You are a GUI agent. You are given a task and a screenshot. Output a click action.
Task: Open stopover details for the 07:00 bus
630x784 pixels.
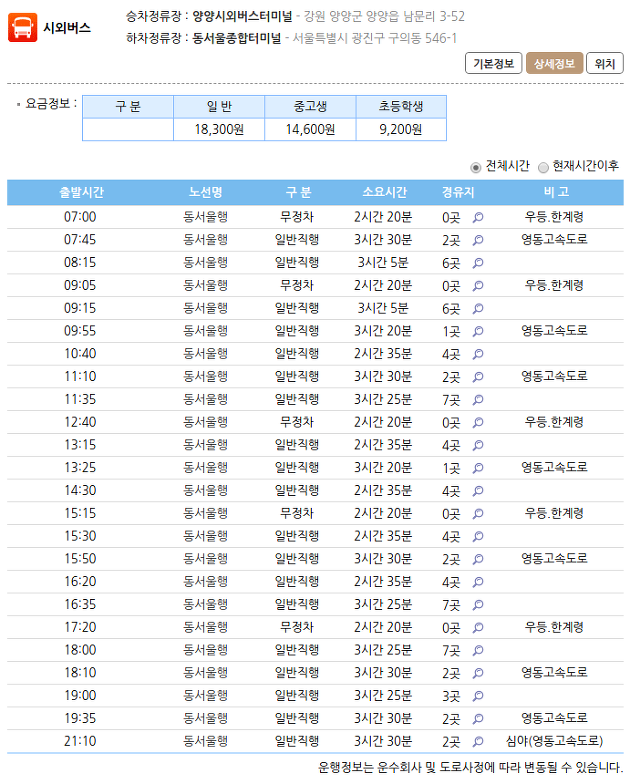tap(478, 218)
